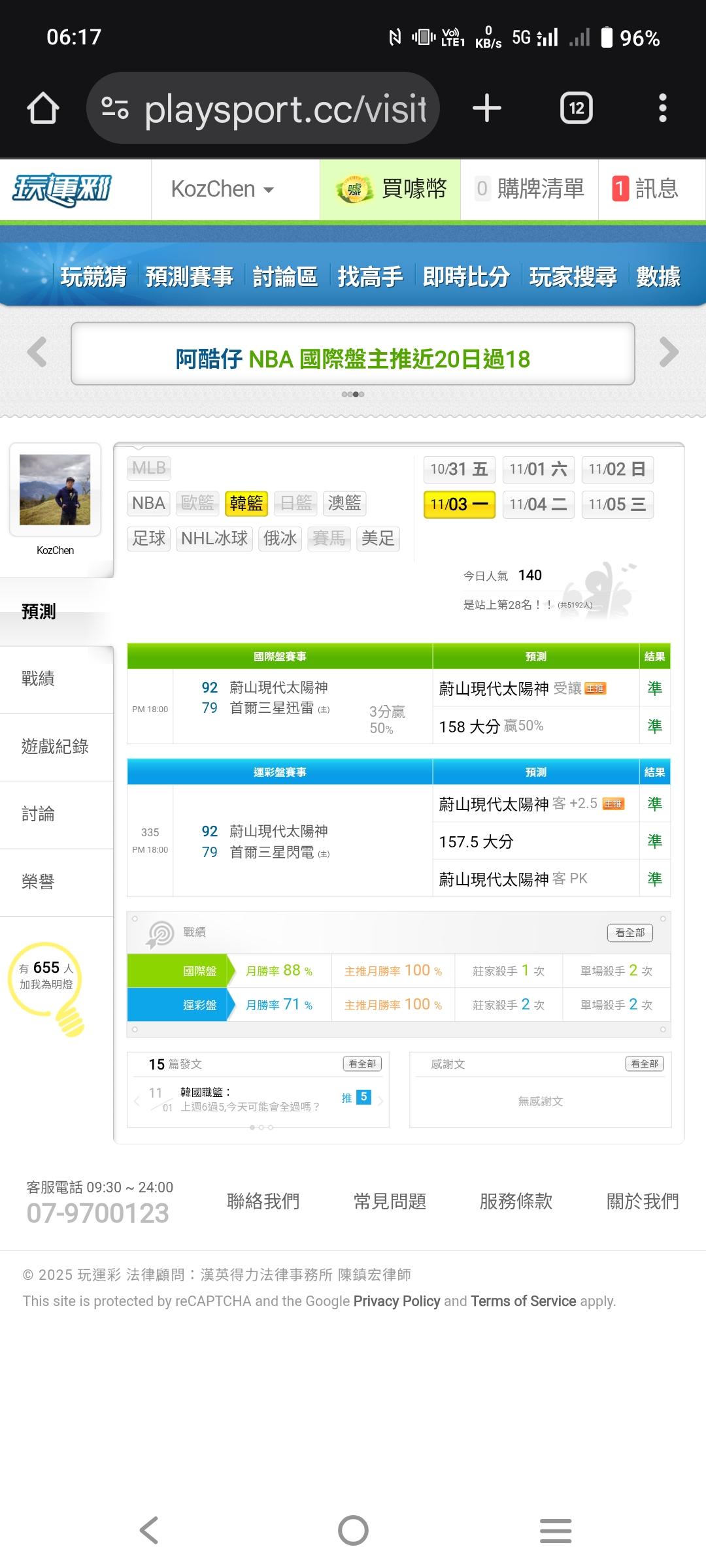Open Google Privacy Policy link
This screenshot has height=1568, width=706.
click(x=397, y=1301)
